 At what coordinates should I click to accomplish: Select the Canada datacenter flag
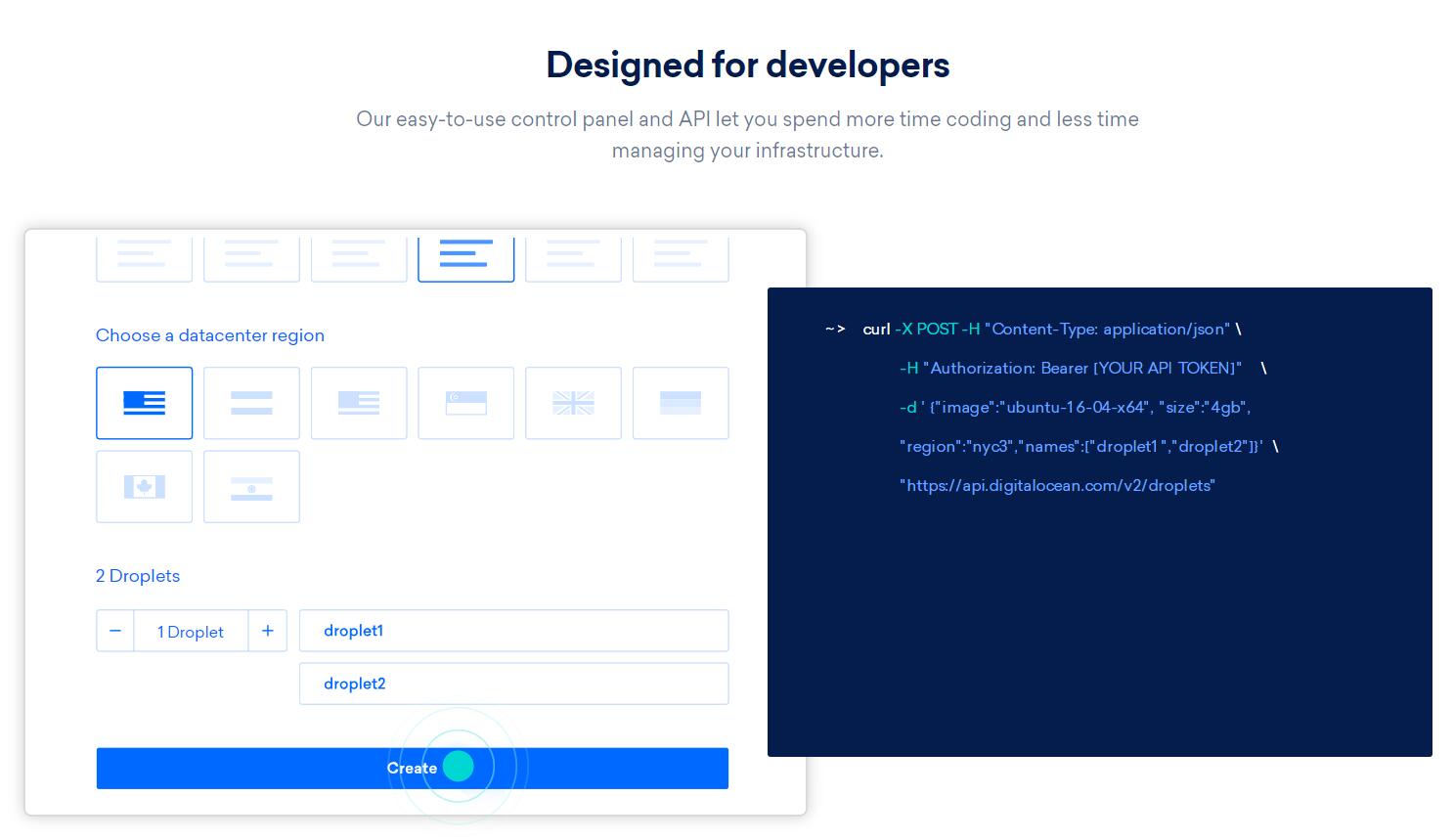(x=145, y=487)
